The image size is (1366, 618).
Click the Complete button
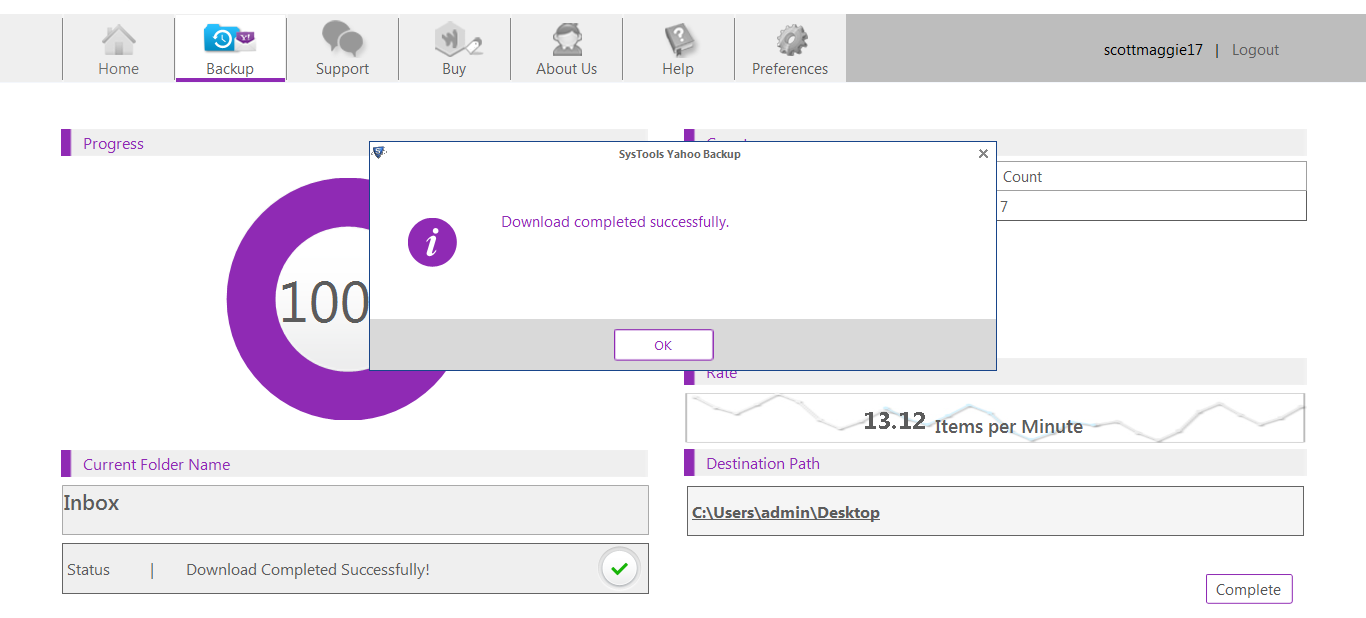1248,589
